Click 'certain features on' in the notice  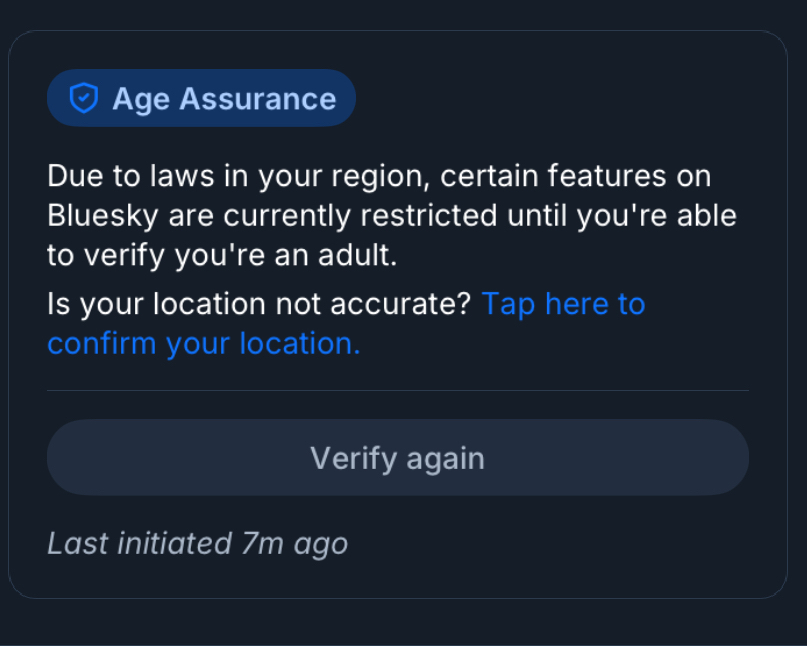[576, 177]
